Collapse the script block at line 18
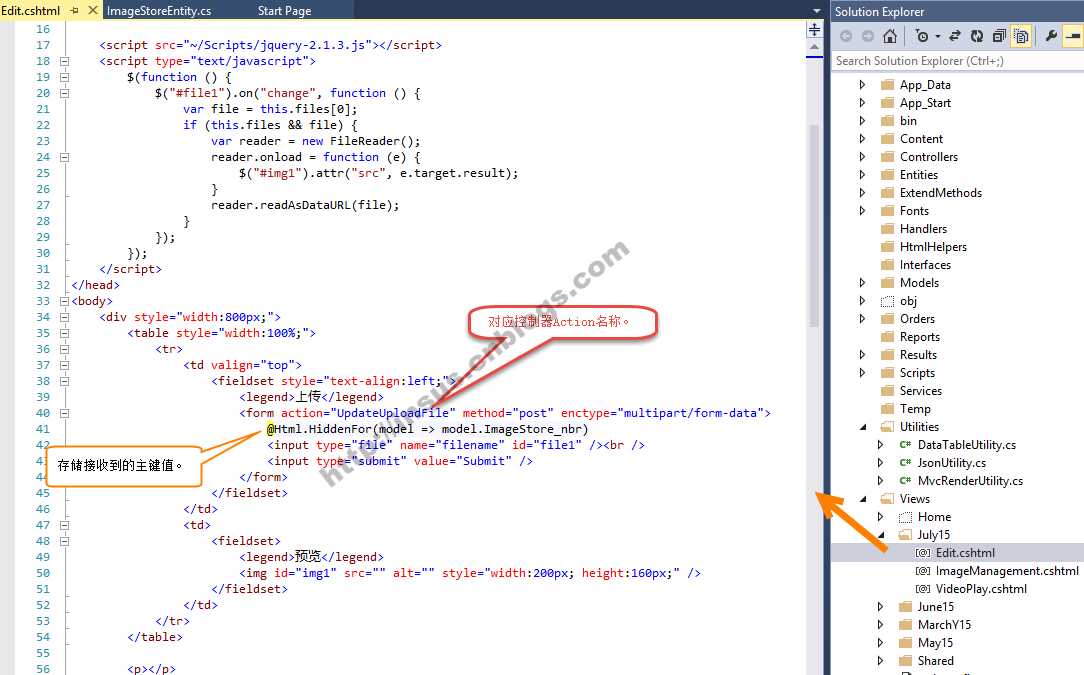This screenshot has width=1084, height=675. click(64, 61)
